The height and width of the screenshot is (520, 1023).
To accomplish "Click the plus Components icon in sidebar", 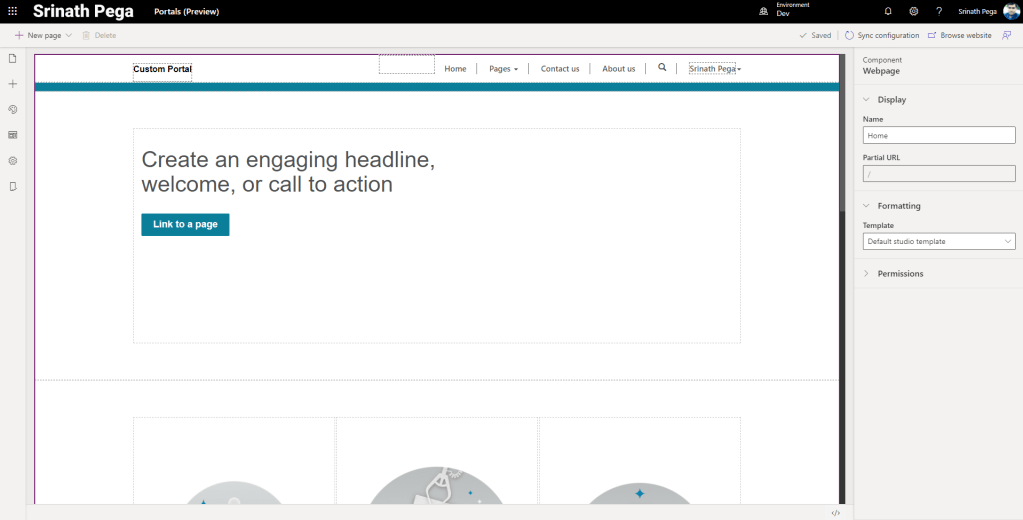I will (13, 84).
